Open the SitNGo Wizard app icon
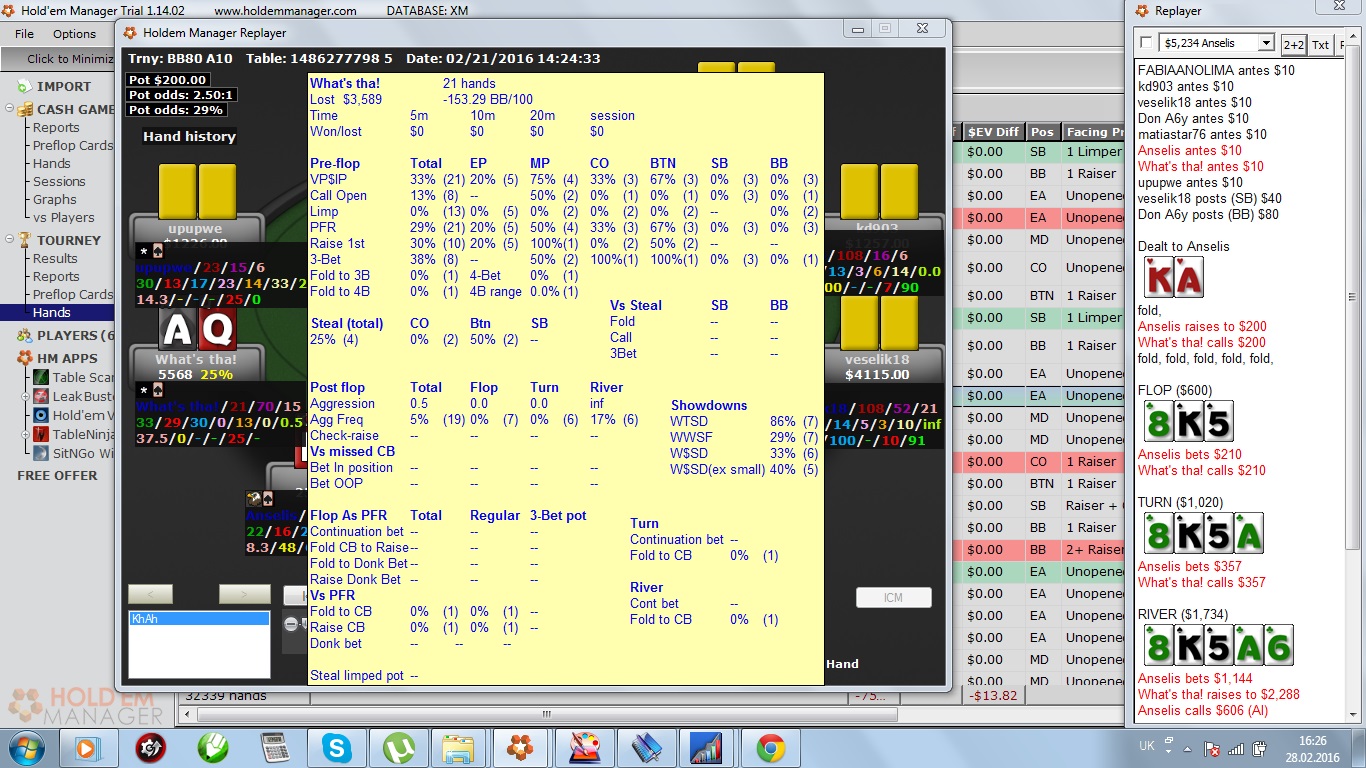1366x768 pixels. click(x=41, y=453)
